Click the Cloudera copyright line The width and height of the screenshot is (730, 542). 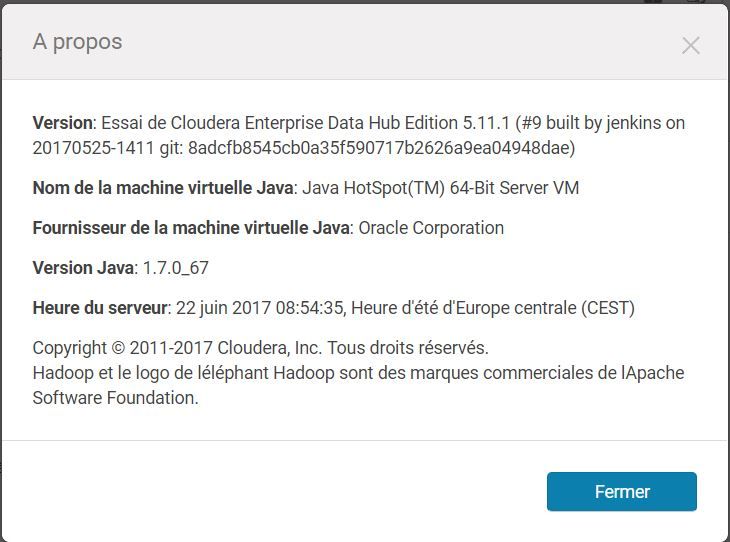[260, 348]
